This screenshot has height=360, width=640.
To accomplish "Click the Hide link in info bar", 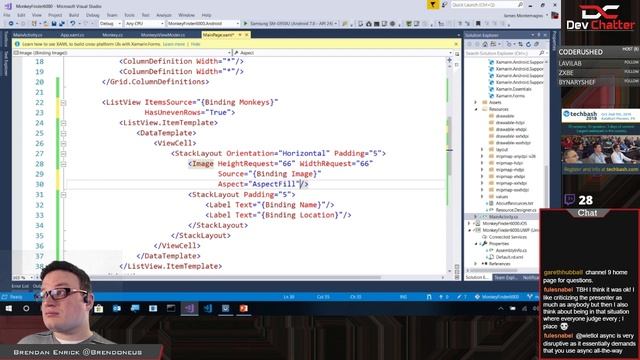I will click(196, 44).
